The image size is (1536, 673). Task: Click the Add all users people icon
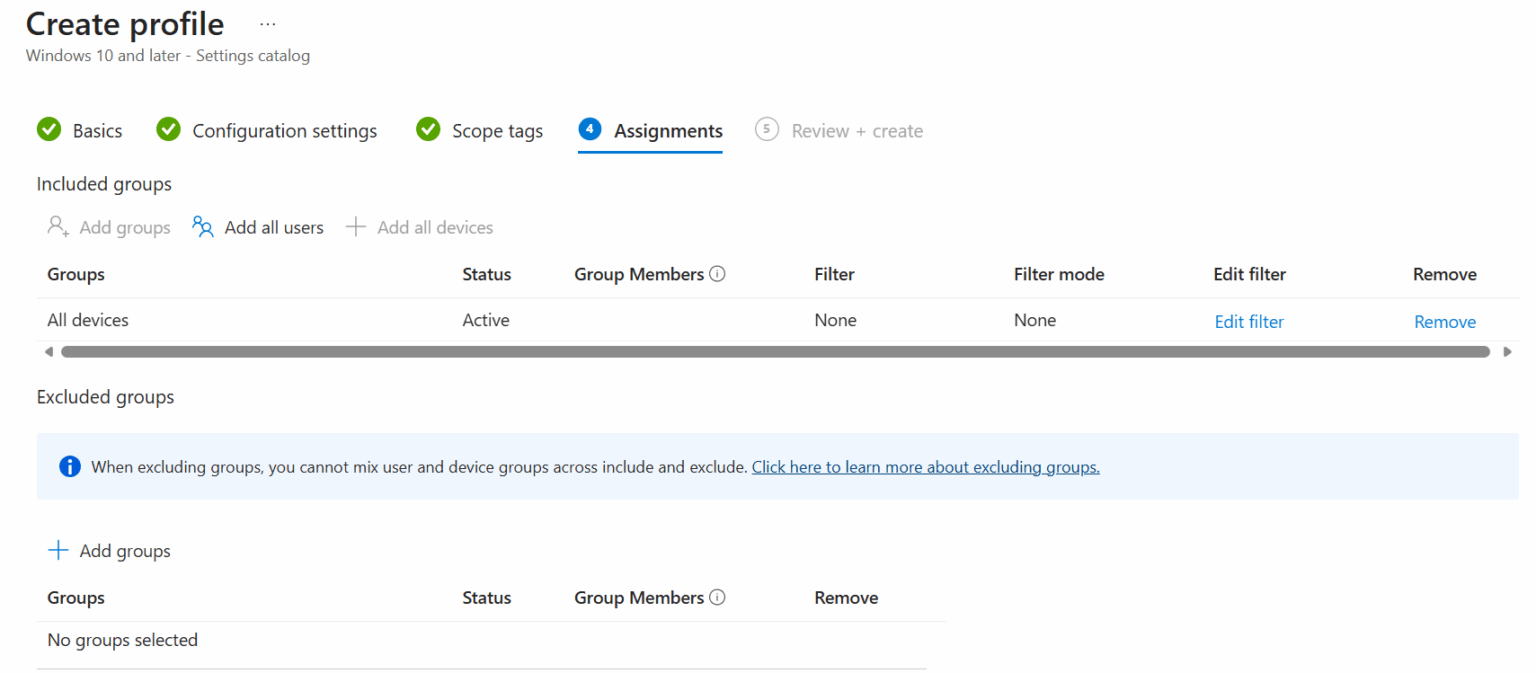coord(203,227)
